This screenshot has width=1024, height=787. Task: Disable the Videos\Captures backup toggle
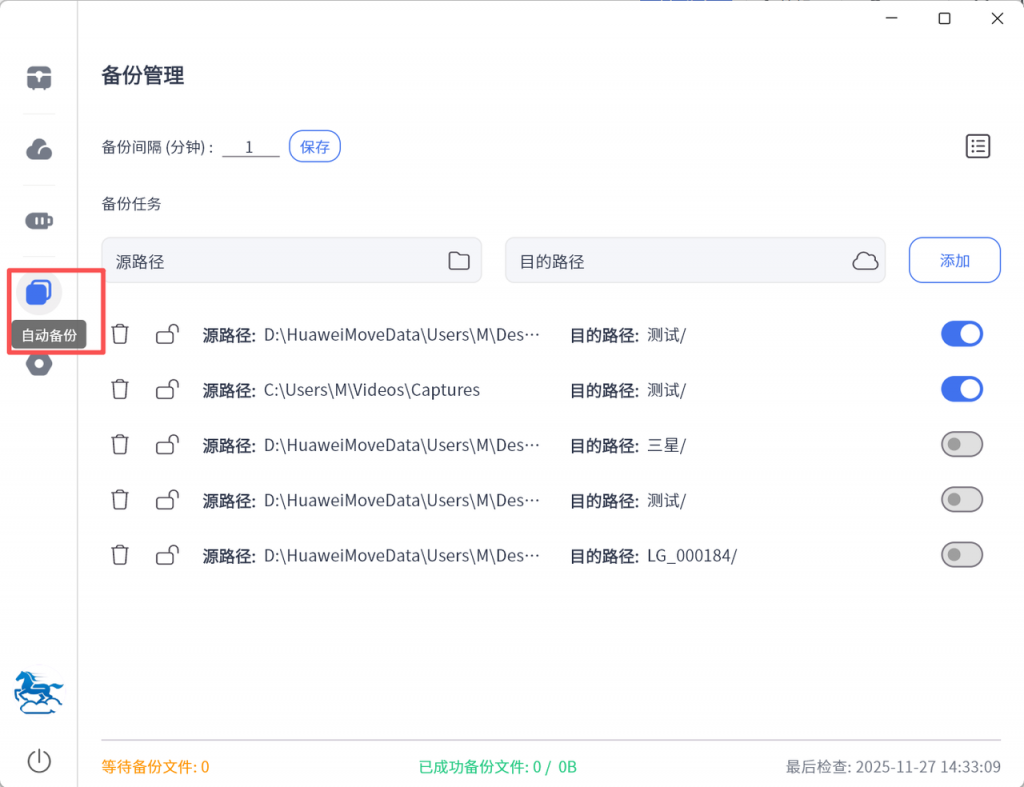[961, 389]
